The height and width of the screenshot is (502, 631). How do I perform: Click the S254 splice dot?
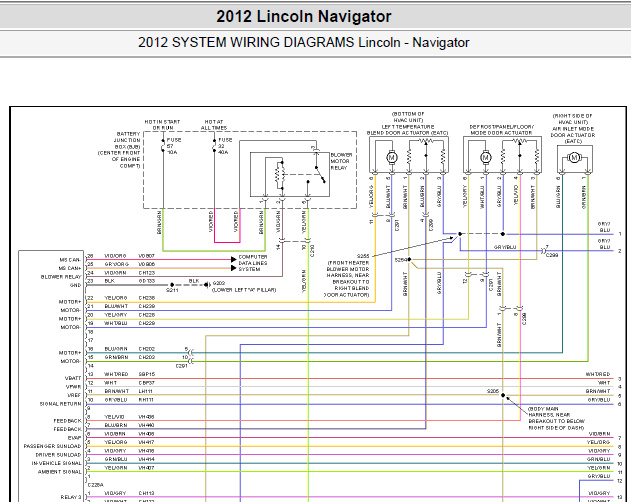(x=409, y=260)
